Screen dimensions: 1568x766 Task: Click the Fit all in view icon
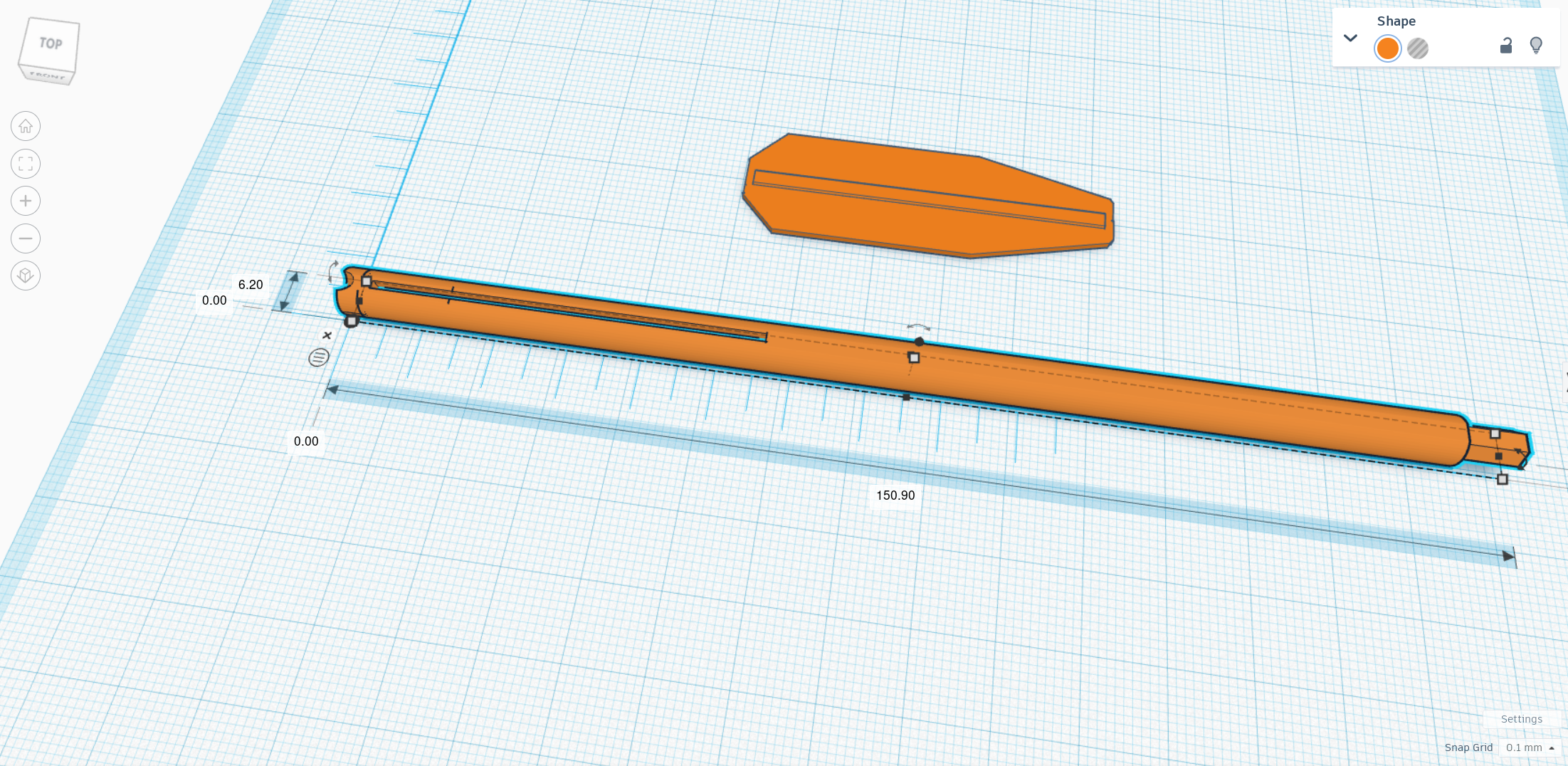26,164
